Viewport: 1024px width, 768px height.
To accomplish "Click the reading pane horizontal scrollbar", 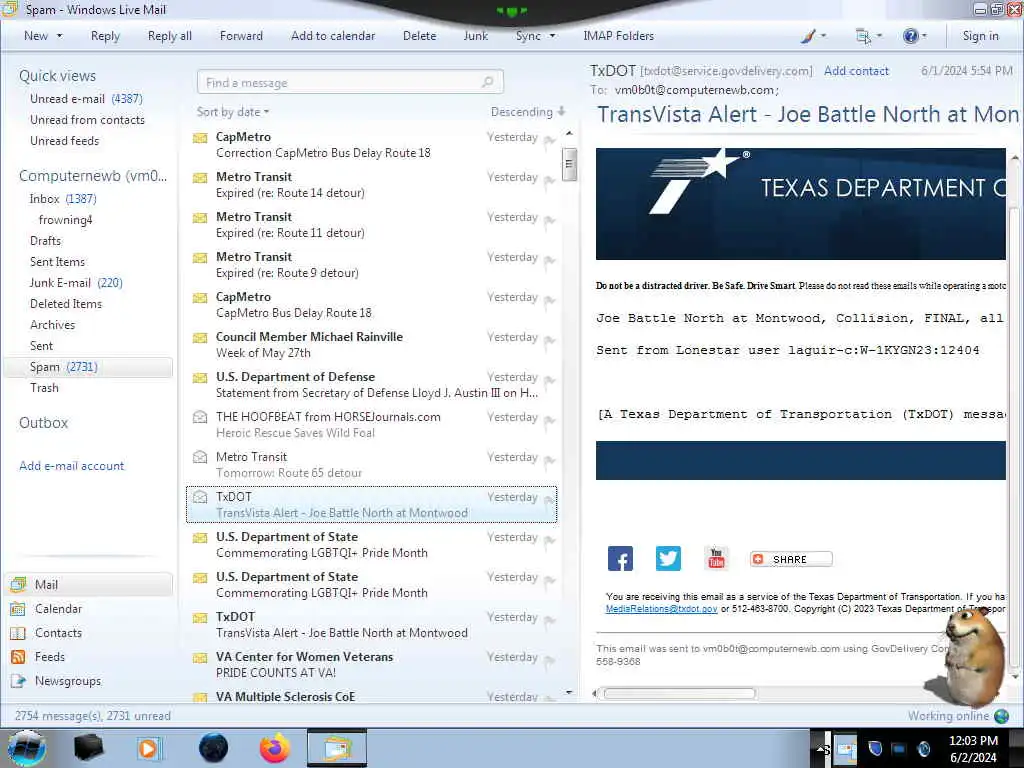I will (x=679, y=694).
